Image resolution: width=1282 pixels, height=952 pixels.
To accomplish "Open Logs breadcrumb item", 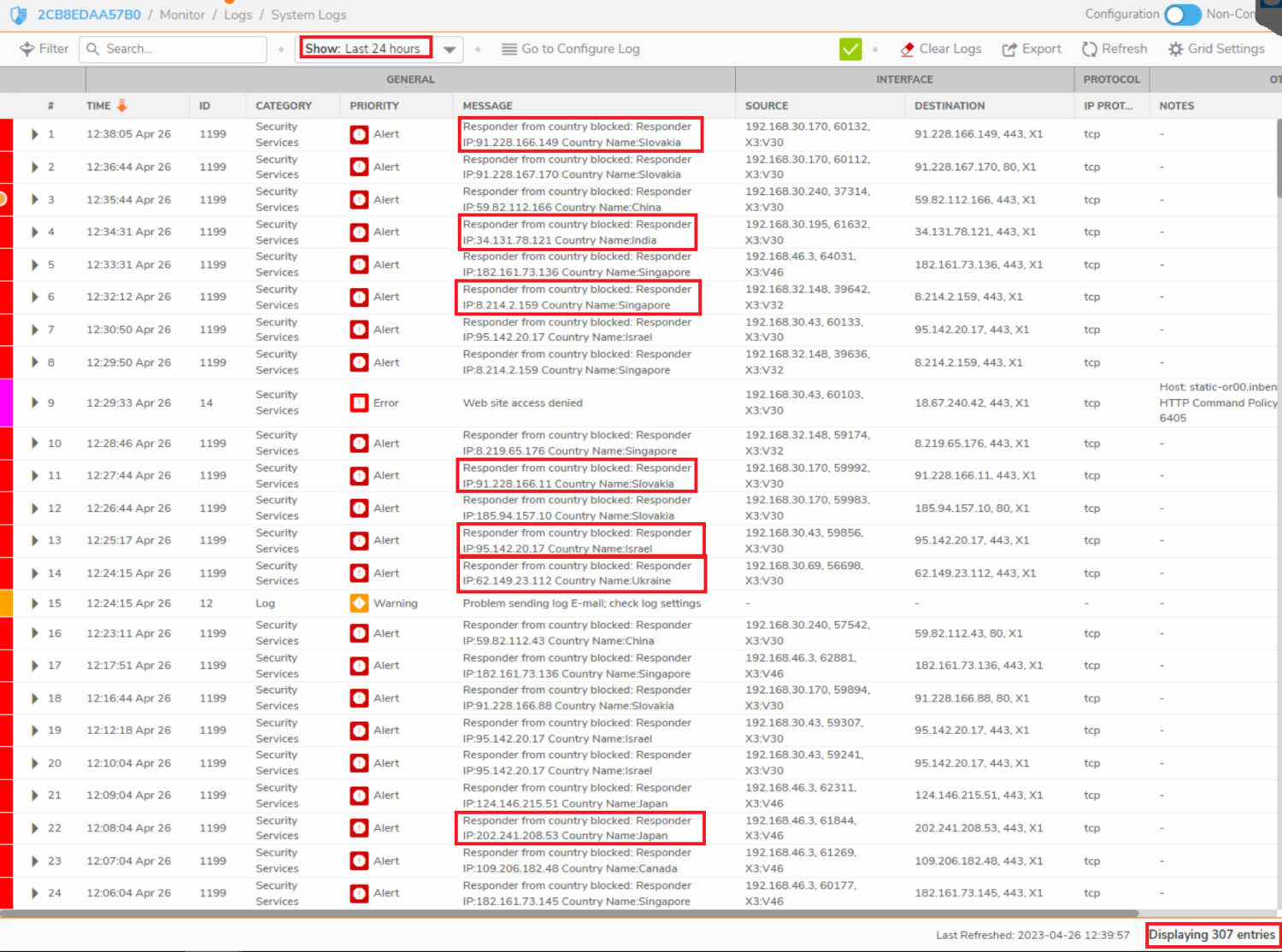I will pos(238,15).
